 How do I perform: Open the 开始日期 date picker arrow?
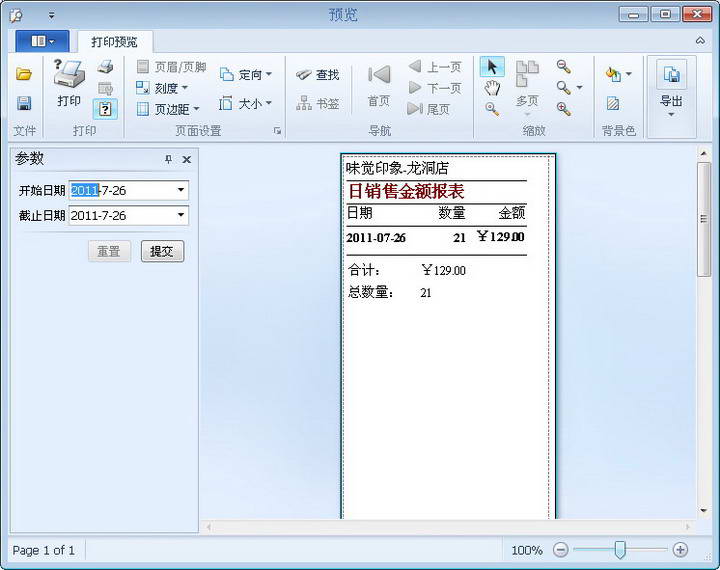[x=181, y=190]
